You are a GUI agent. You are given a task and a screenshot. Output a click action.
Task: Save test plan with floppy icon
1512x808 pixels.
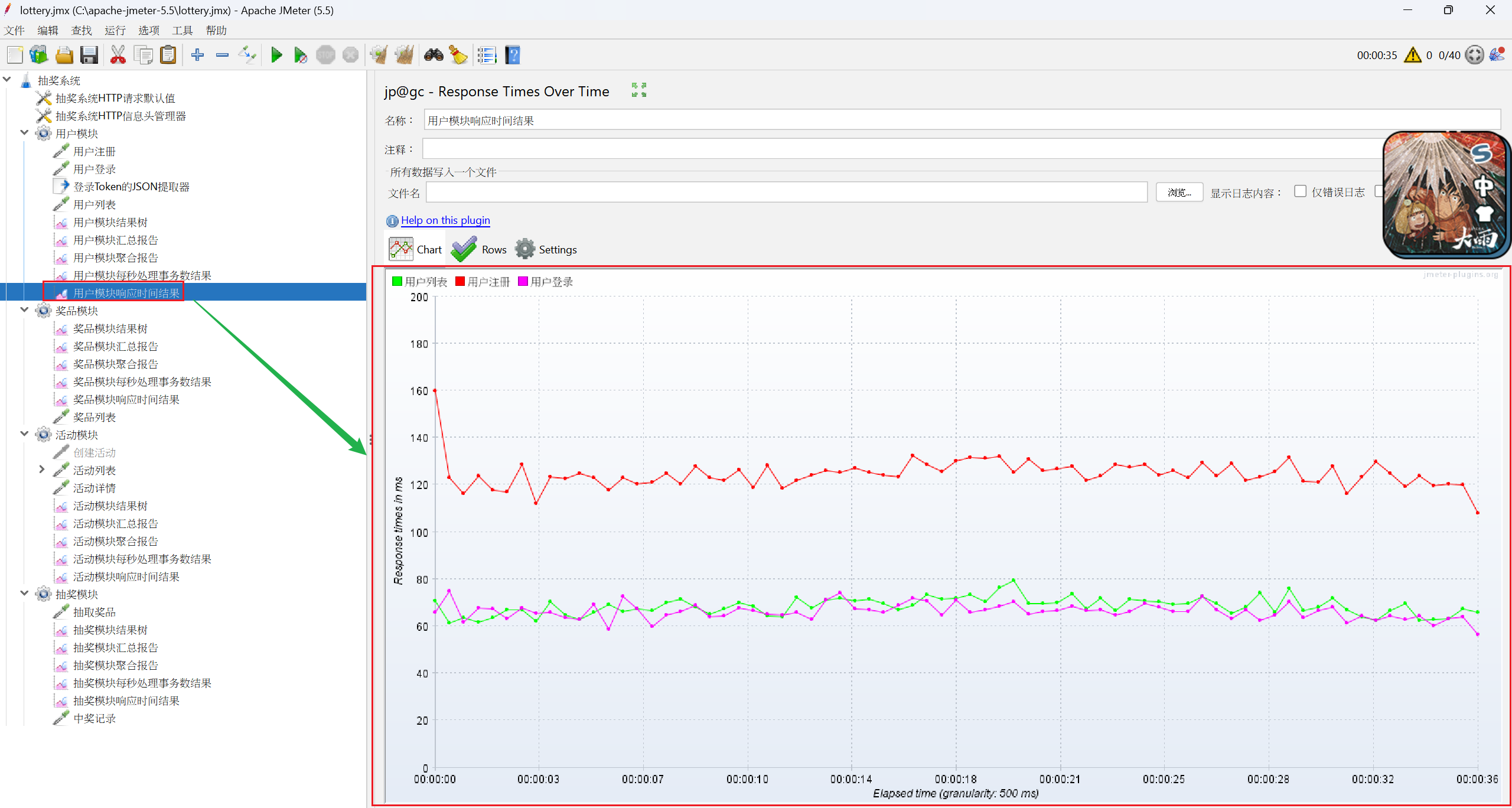[89, 55]
